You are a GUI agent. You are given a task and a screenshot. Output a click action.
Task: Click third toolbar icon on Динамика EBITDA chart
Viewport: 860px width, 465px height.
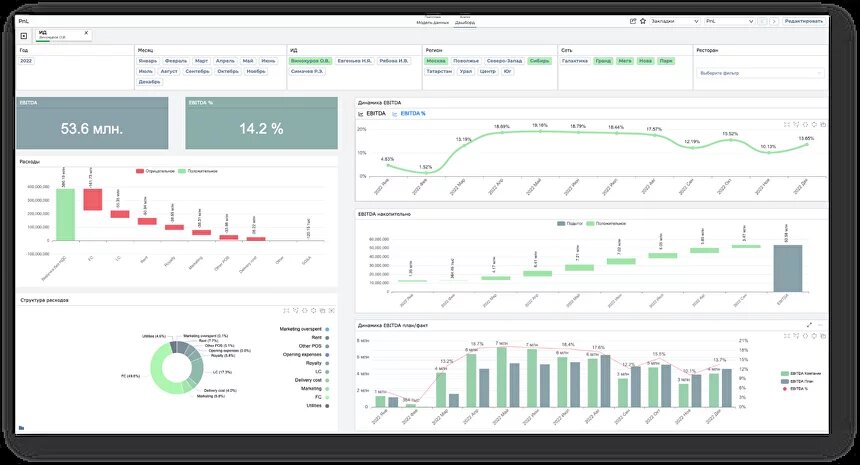(x=805, y=124)
